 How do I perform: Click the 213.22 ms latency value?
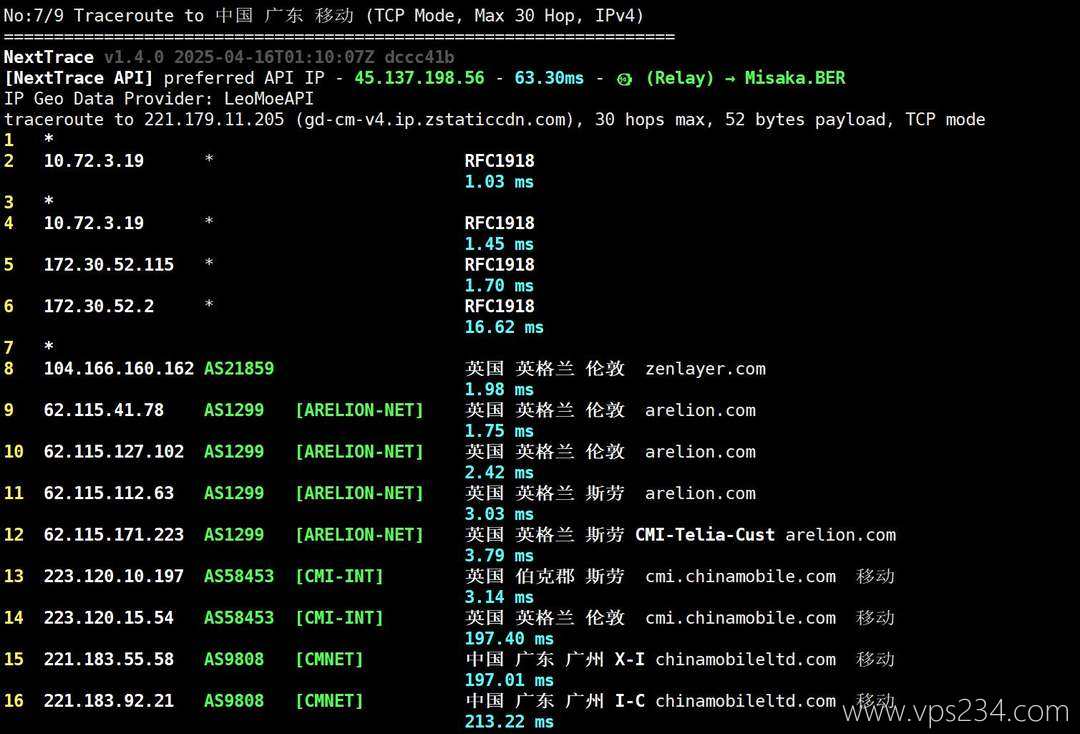pos(509,722)
